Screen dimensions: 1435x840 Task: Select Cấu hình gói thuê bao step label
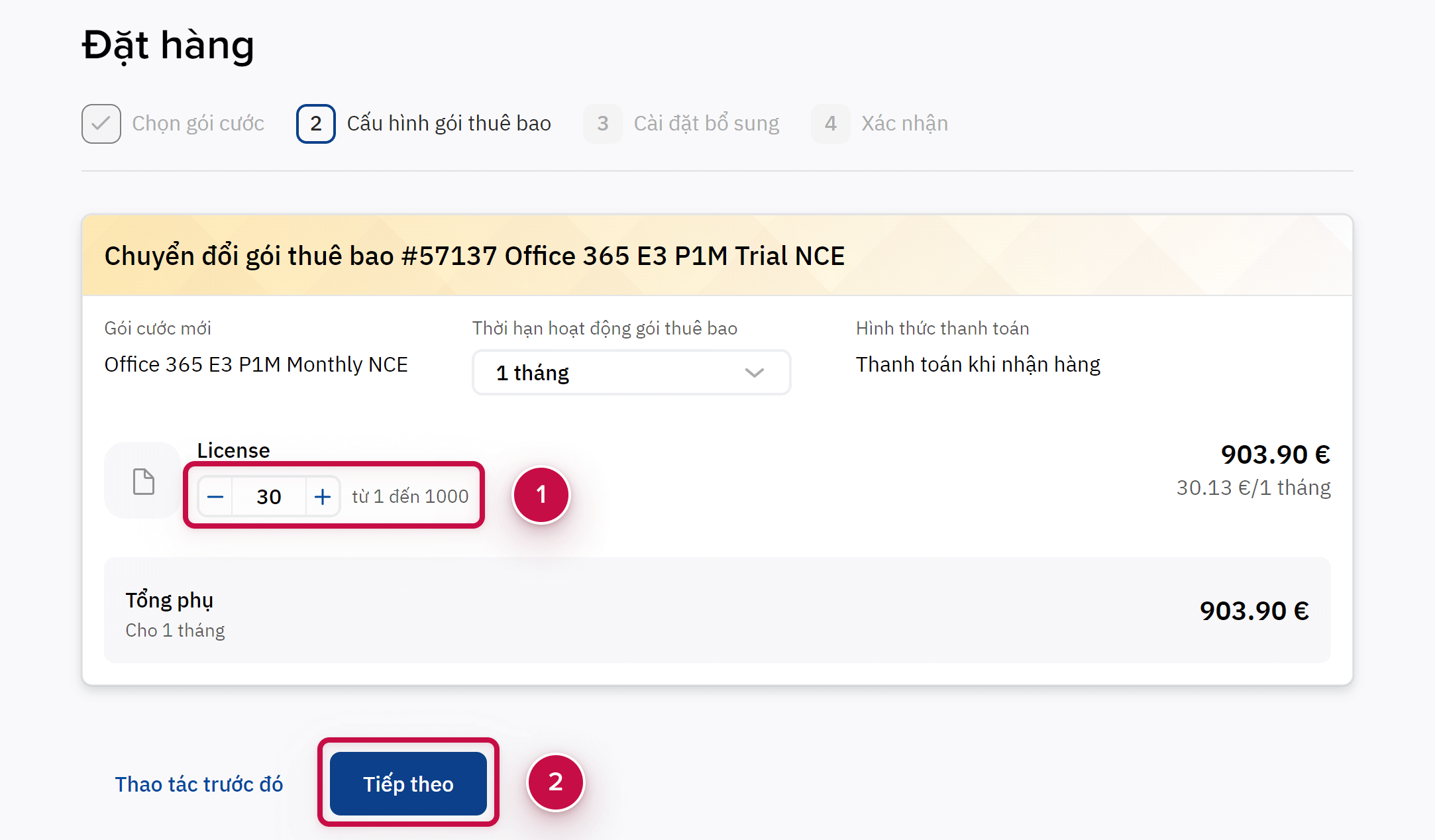449,124
